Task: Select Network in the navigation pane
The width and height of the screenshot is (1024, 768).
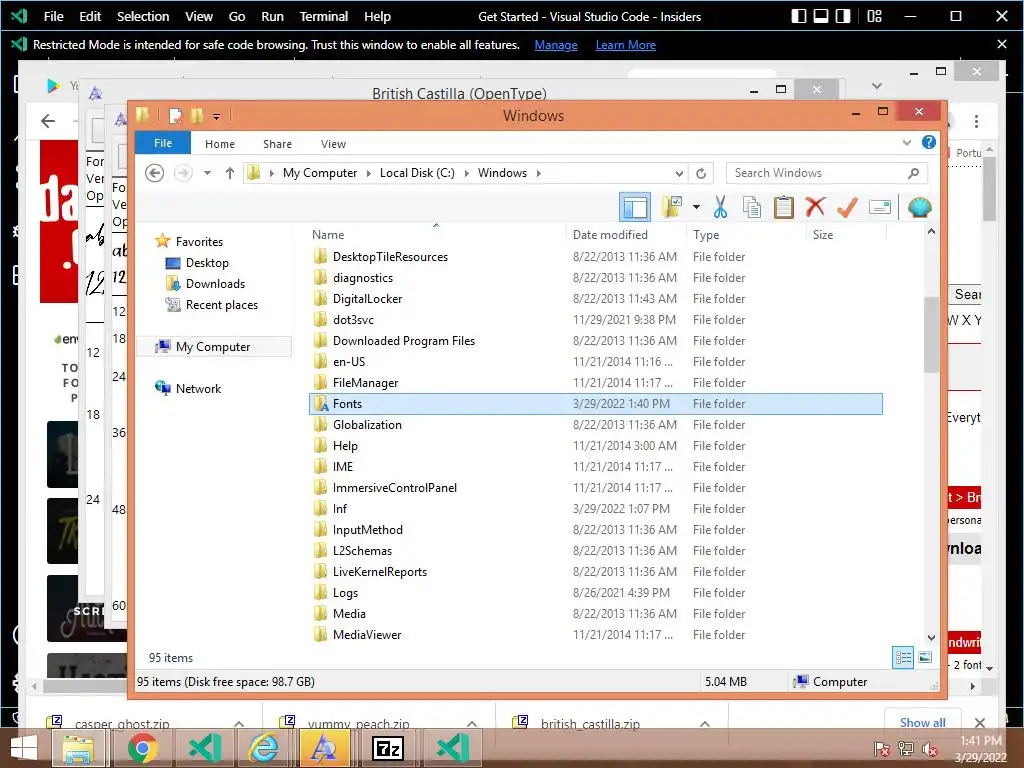Action: click(x=198, y=389)
